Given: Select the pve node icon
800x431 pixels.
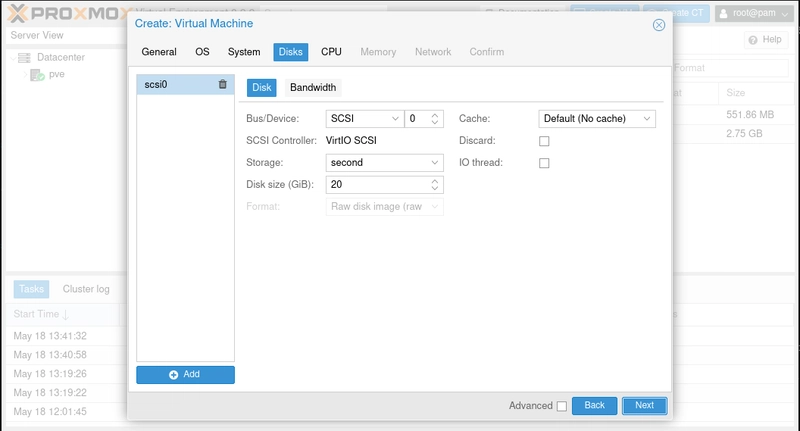Looking at the screenshot, I should pyautogui.click(x=37, y=75).
